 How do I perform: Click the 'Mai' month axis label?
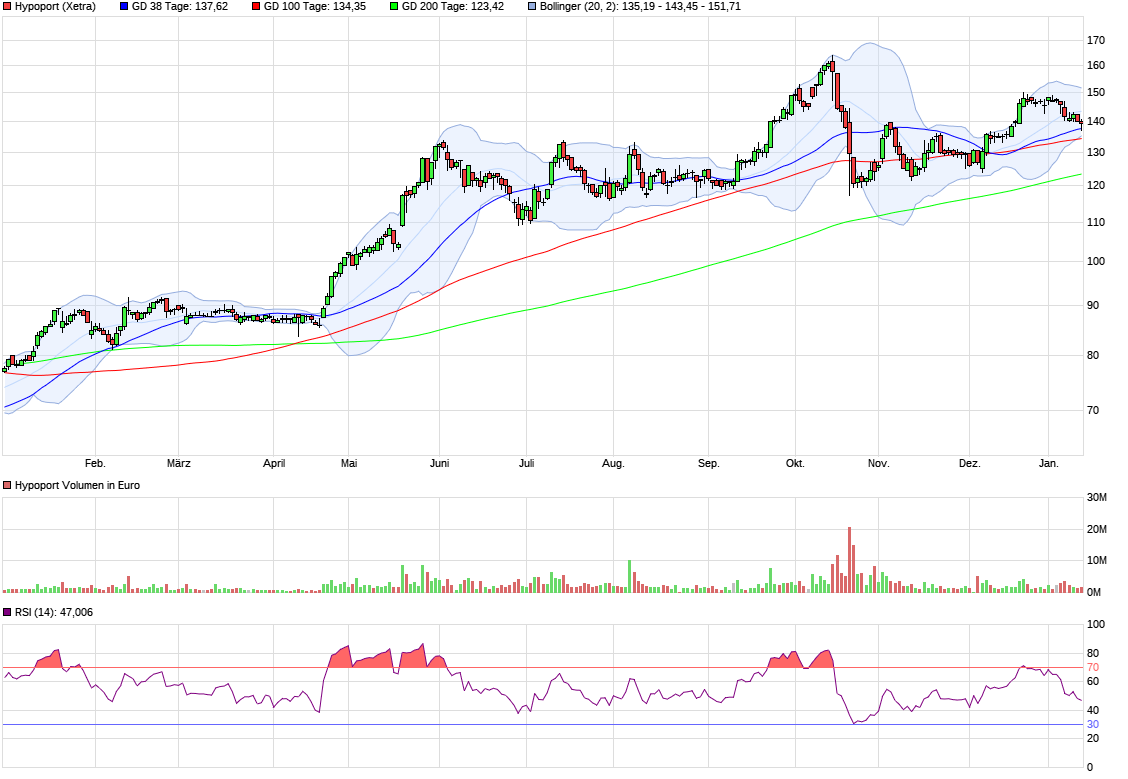[349, 463]
